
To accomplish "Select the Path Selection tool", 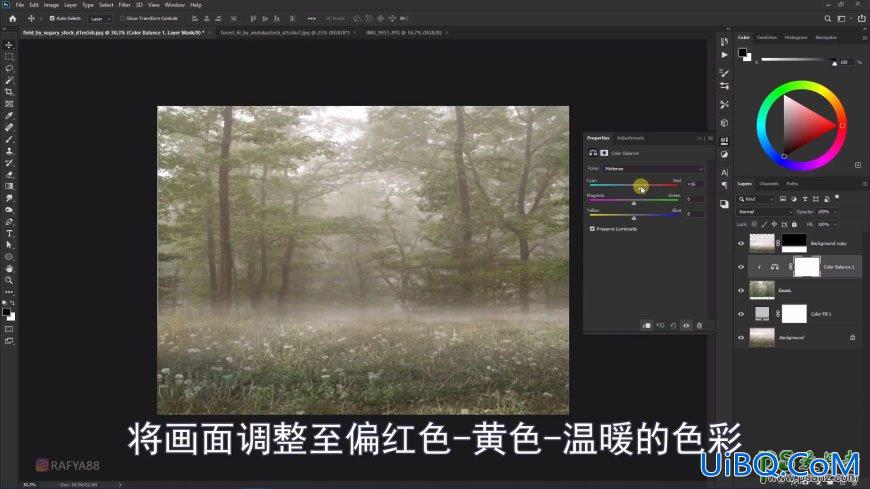I will click(9, 245).
